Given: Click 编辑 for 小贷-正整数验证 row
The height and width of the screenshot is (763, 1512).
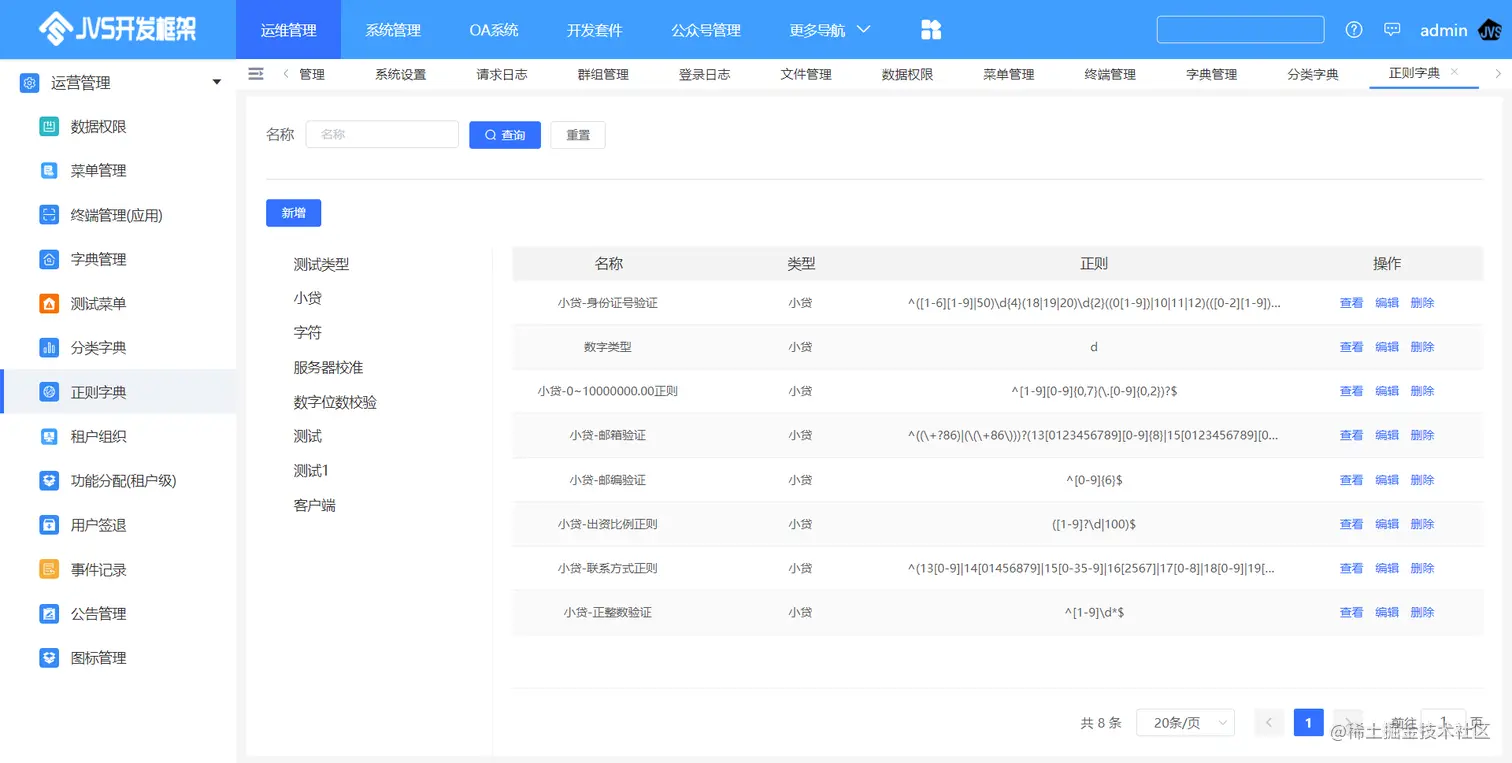Looking at the screenshot, I should [1387, 612].
